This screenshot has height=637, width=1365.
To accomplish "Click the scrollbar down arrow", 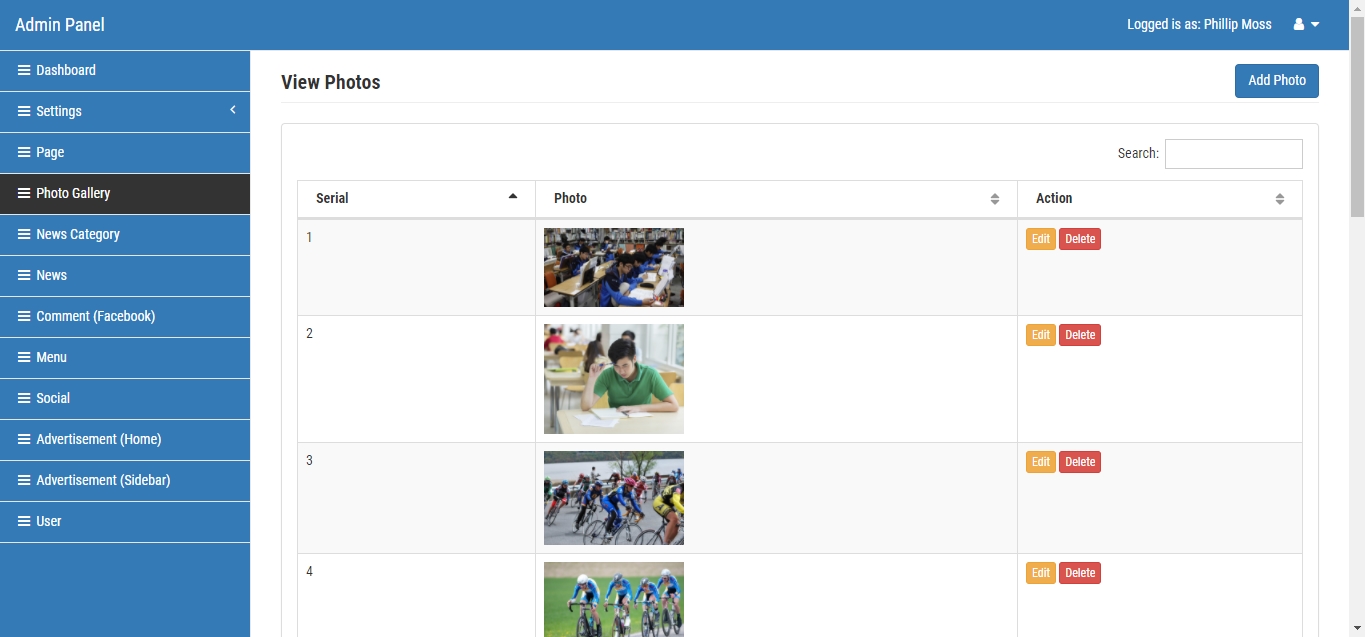I will [1357, 629].
